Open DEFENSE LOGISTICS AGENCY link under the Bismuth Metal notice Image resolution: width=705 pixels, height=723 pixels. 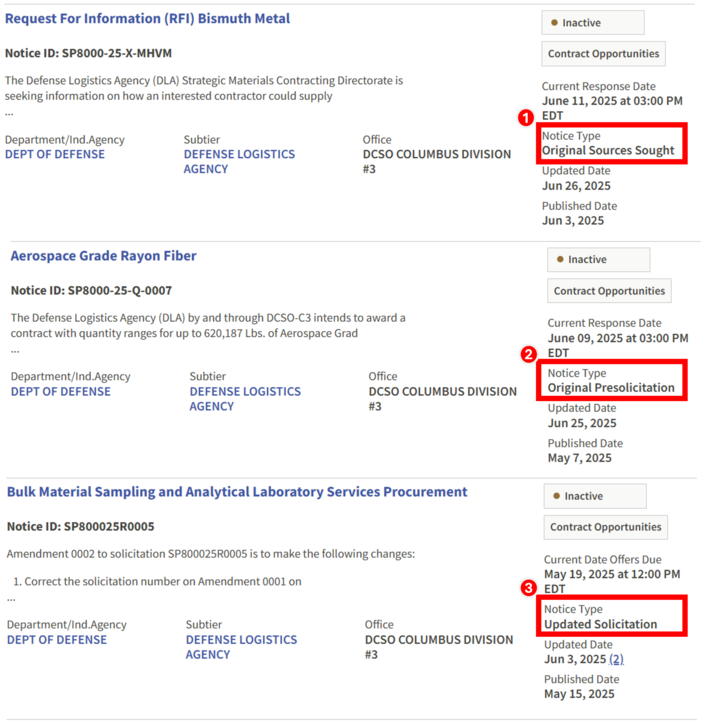(239, 161)
